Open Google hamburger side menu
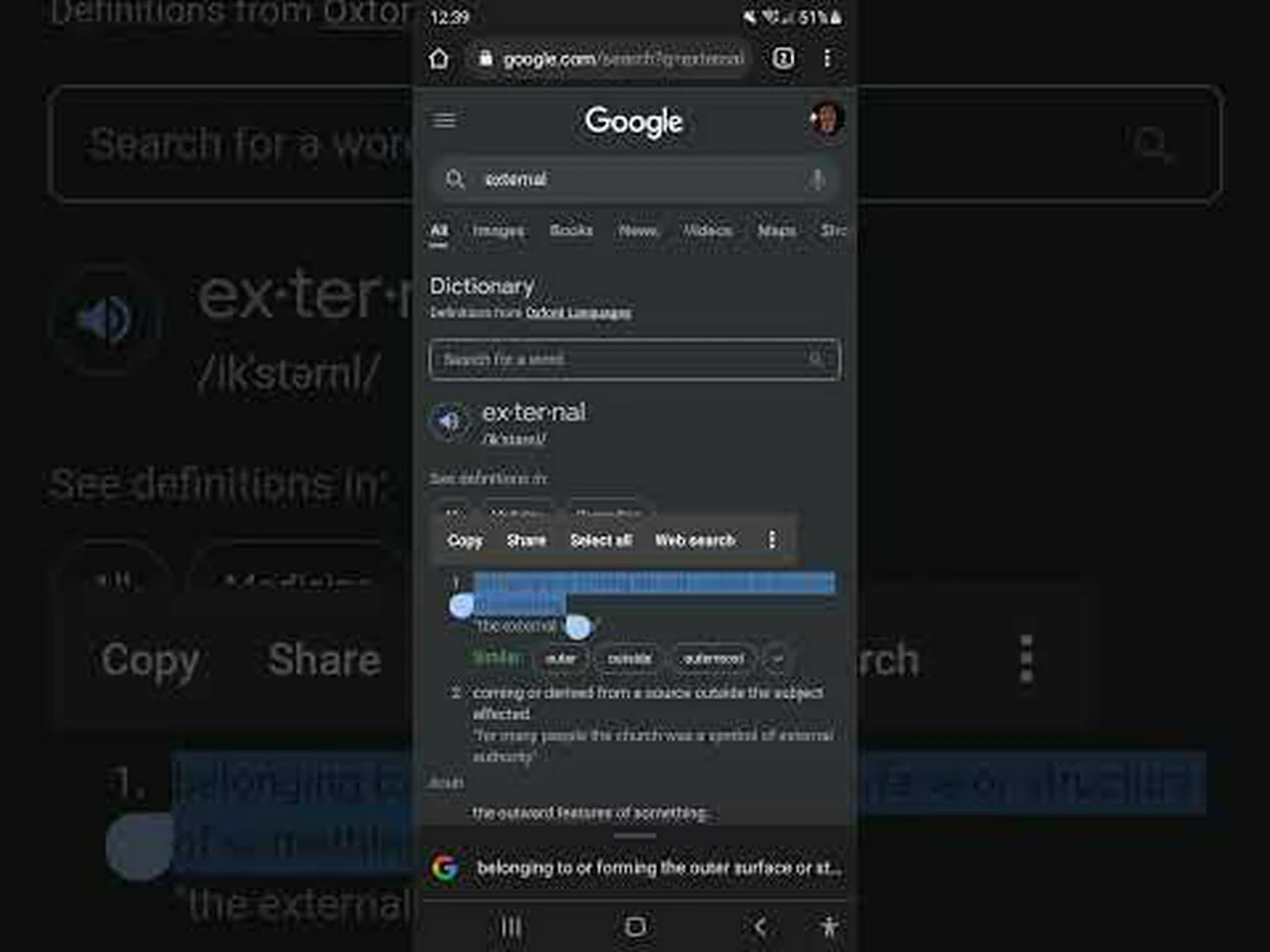 [x=444, y=120]
